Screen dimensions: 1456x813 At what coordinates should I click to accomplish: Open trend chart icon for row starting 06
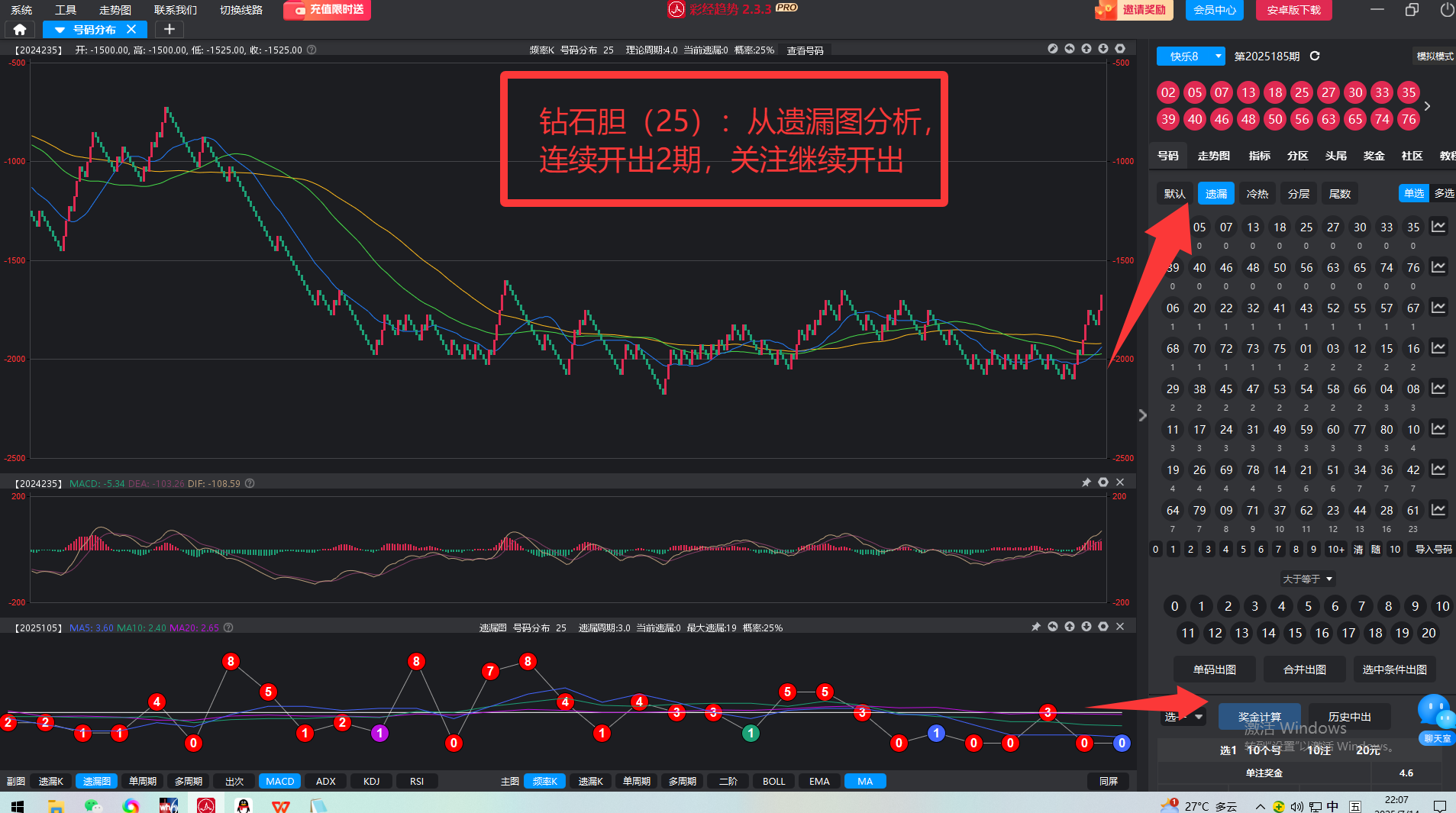tap(1438, 308)
